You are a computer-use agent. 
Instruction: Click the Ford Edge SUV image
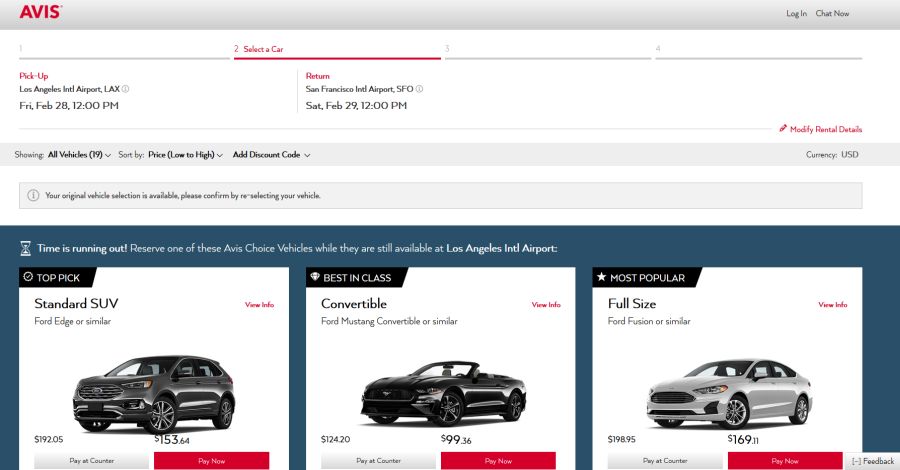pyautogui.click(x=154, y=393)
